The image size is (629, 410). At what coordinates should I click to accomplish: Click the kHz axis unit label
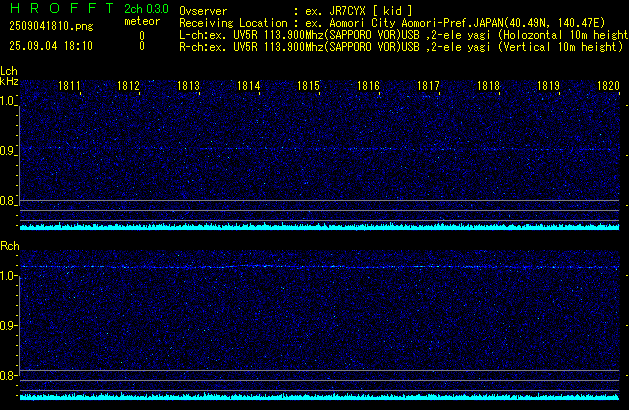(x=9, y=81)
